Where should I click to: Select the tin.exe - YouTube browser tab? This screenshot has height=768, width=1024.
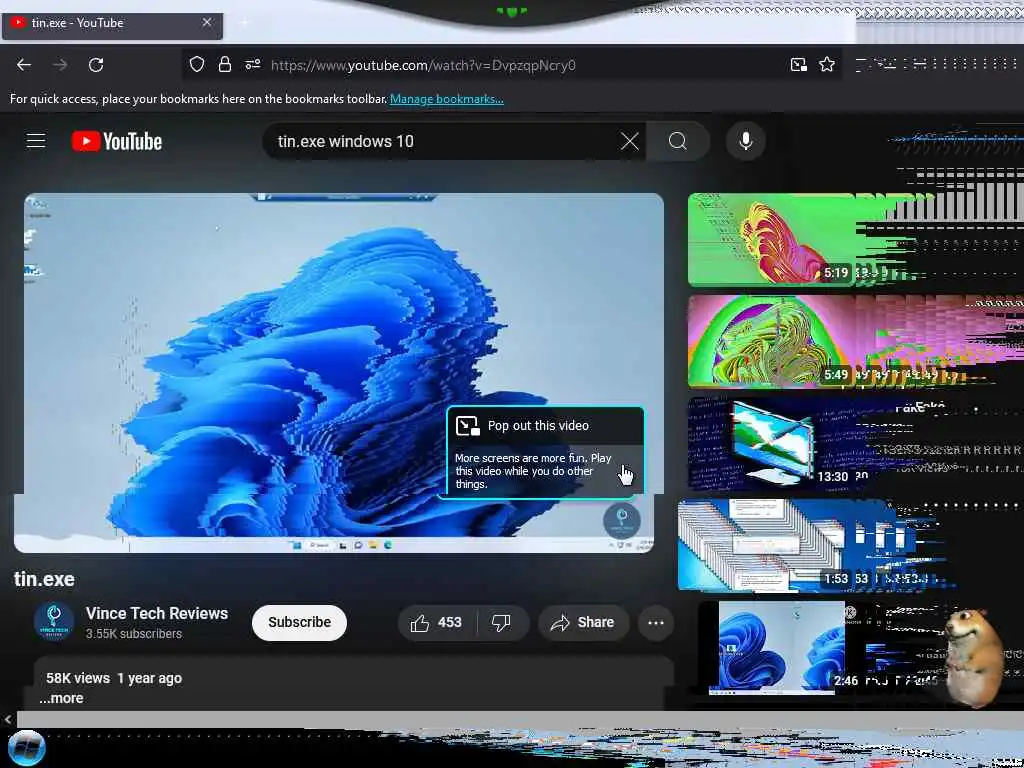(112, 25)
